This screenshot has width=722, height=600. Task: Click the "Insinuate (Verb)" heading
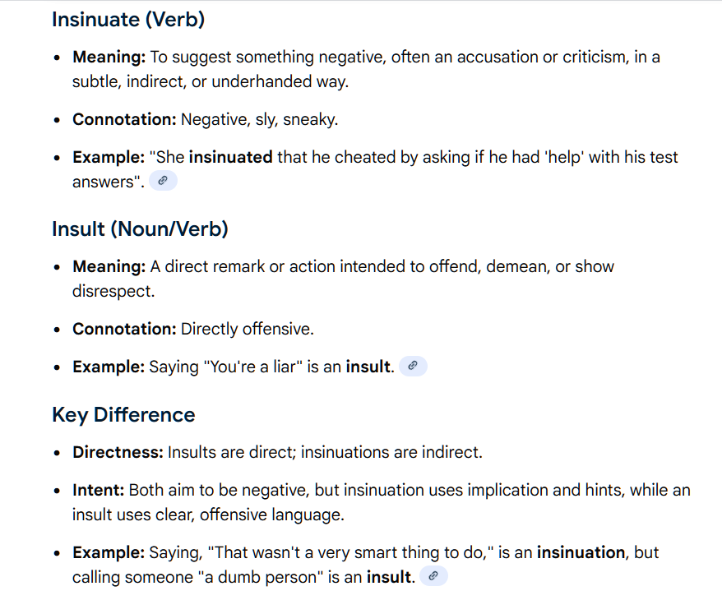tap(128, 19)
